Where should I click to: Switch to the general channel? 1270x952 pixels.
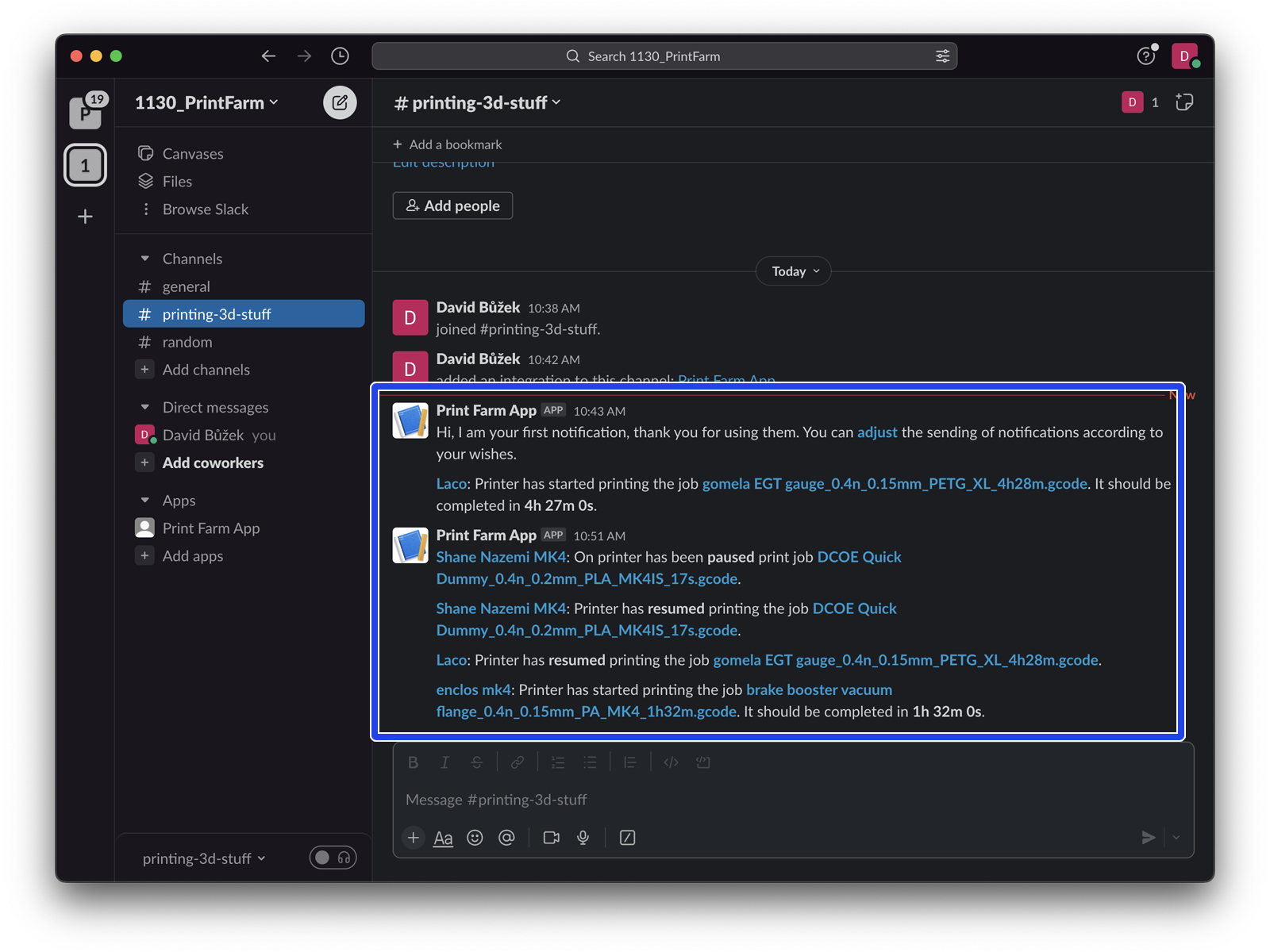[244, 286]
